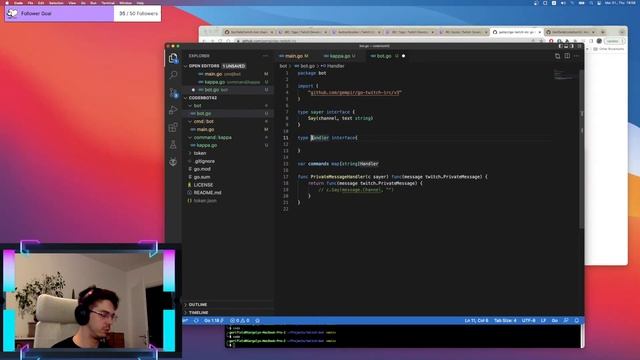Click the Go language mode status item

(x=555, y=321)
